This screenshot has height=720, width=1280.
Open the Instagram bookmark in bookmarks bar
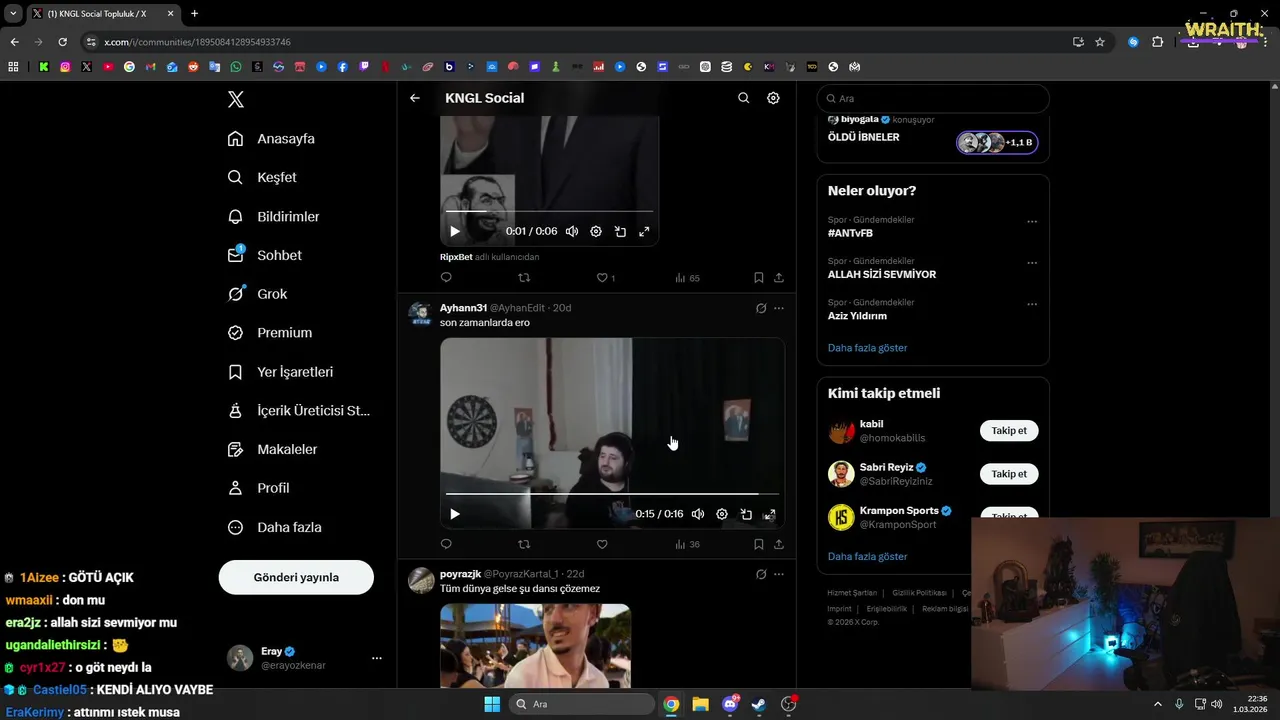(x=65, y=67)
